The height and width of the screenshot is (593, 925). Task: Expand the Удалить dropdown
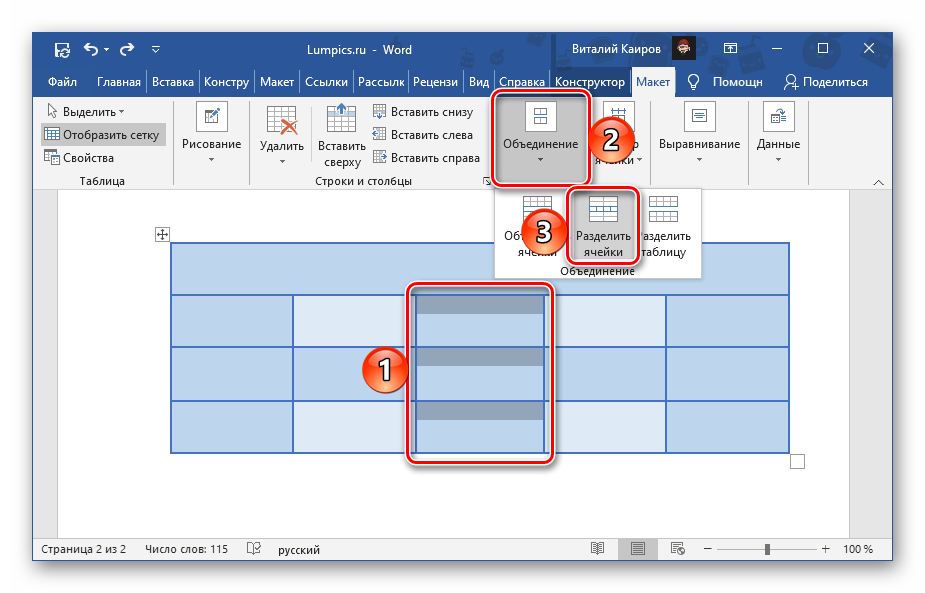pos(281,135)
